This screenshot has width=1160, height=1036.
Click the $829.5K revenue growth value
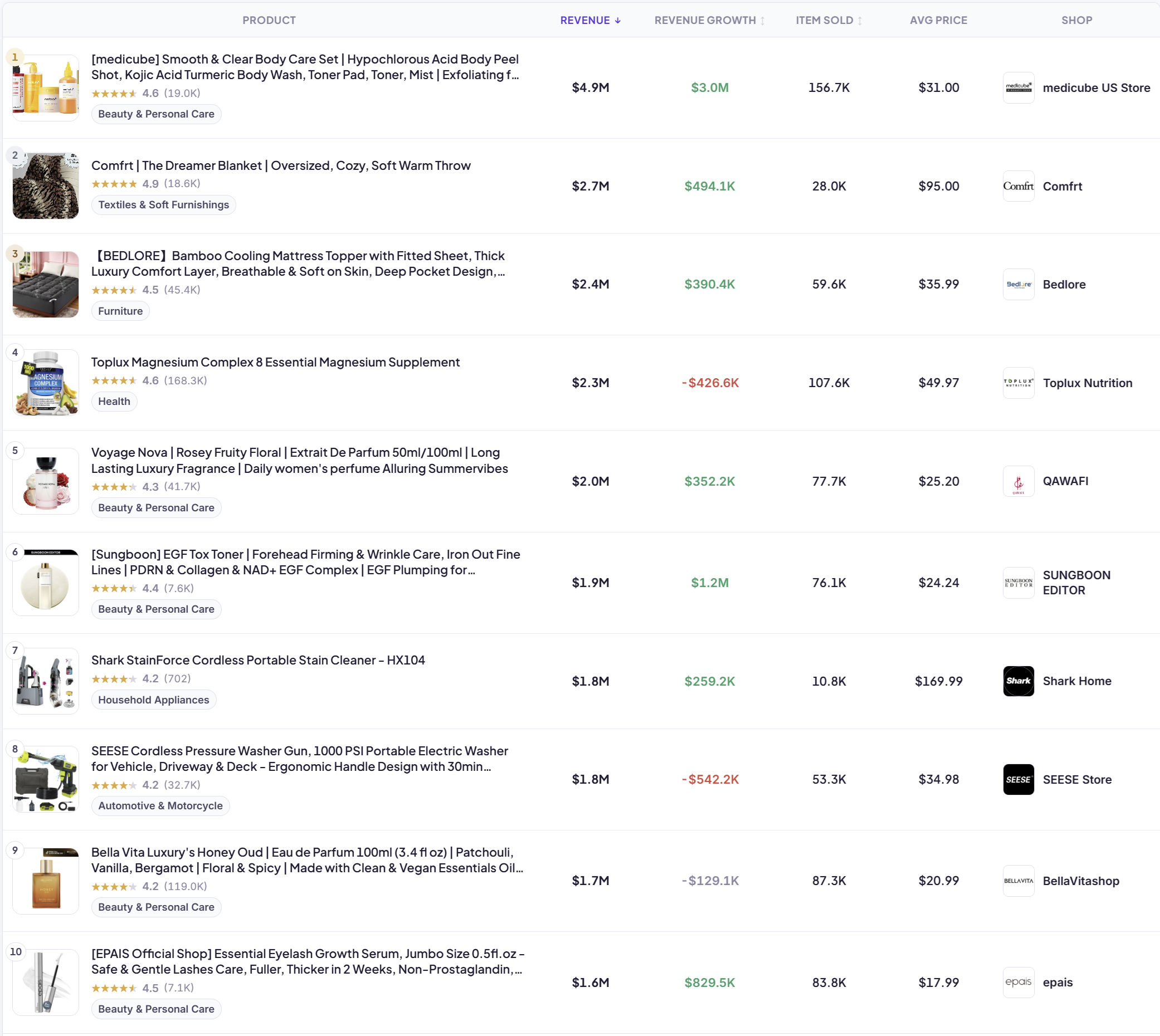point(710,983)
